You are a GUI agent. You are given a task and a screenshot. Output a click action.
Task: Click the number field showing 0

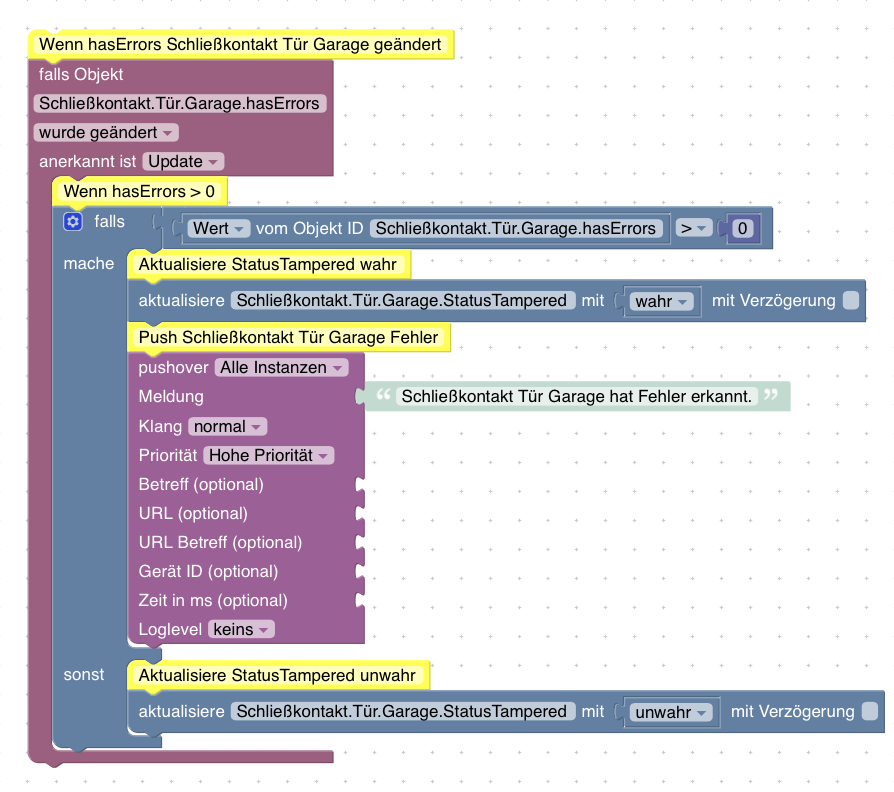pyautogui.click(x=742, y=229)
